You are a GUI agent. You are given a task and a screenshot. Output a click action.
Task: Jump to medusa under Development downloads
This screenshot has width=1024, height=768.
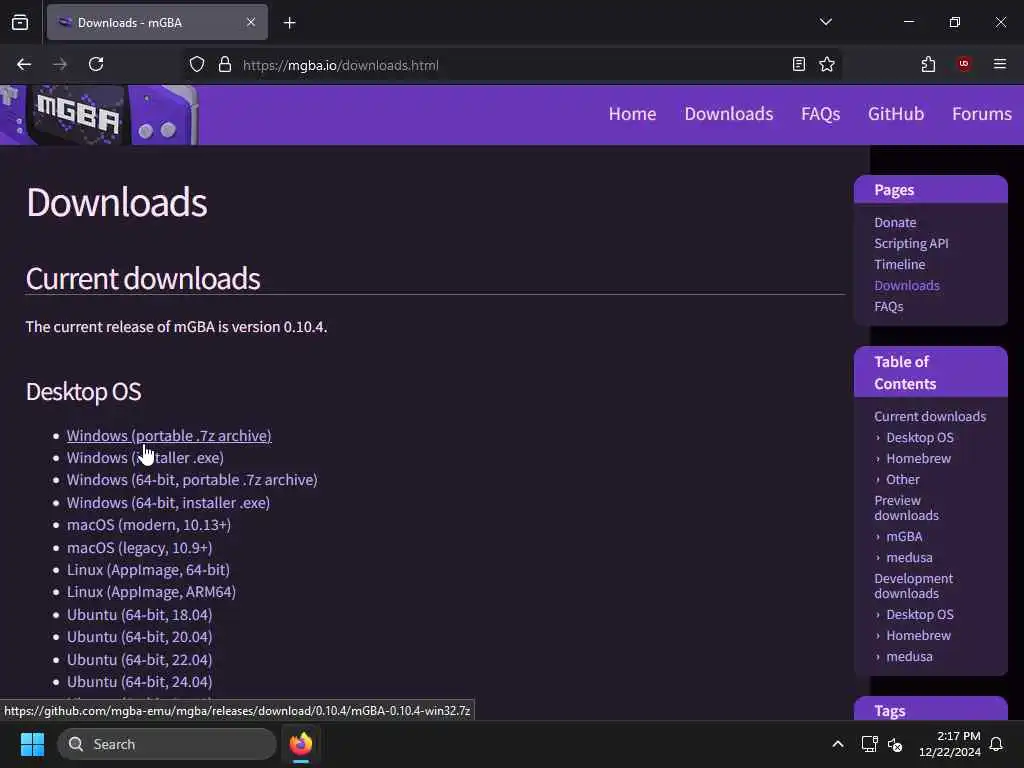(909, 656)
